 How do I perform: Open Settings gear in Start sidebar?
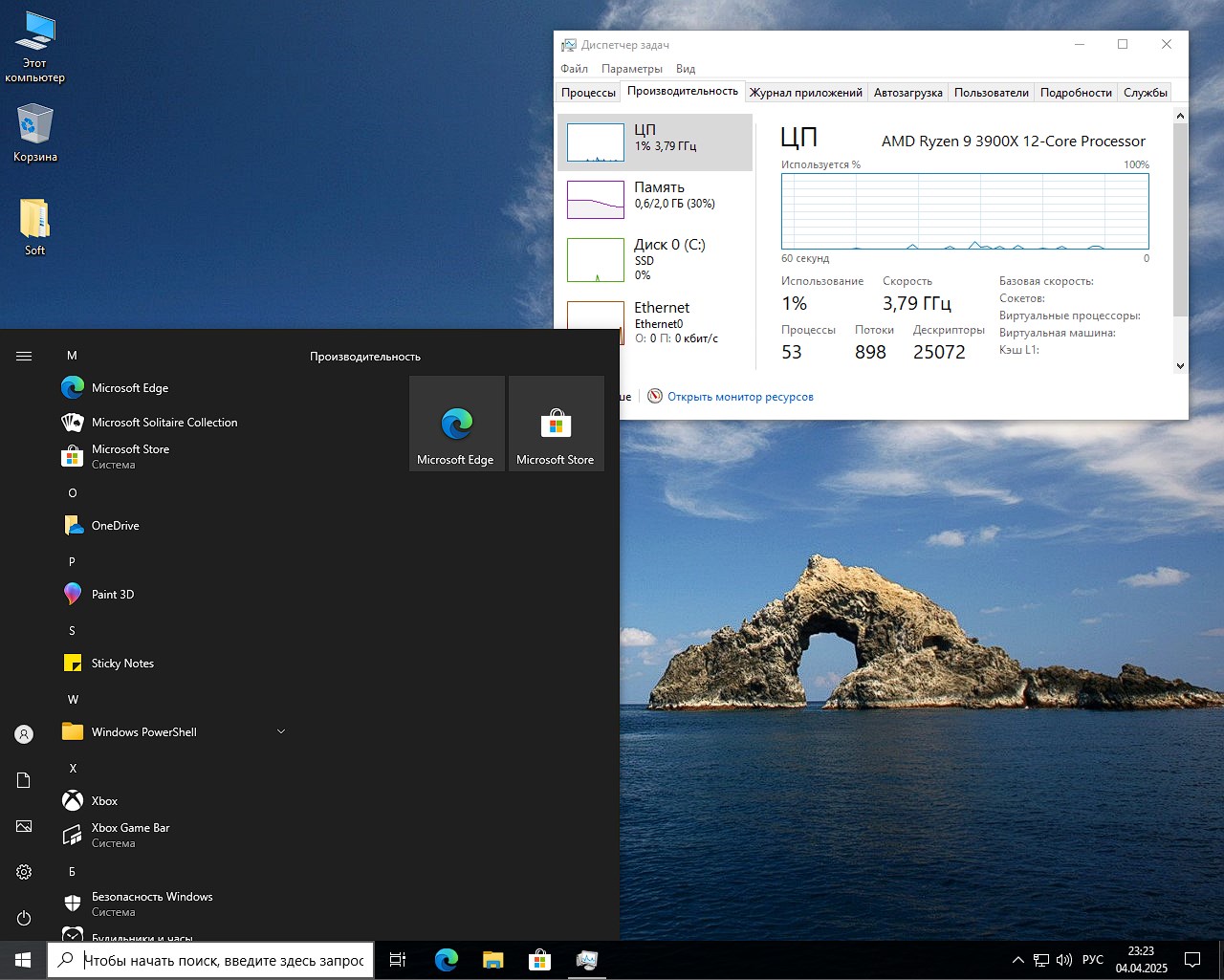(24, 872)
